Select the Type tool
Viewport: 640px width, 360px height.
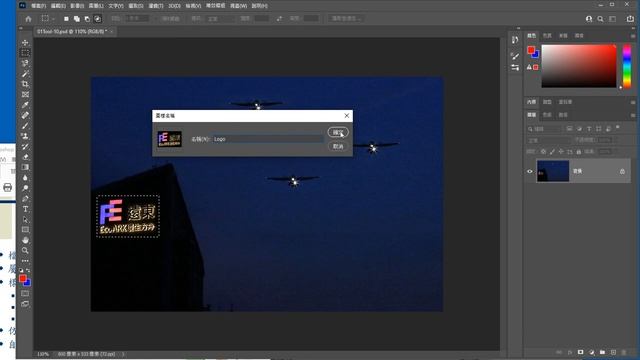(x=25, y=209)
